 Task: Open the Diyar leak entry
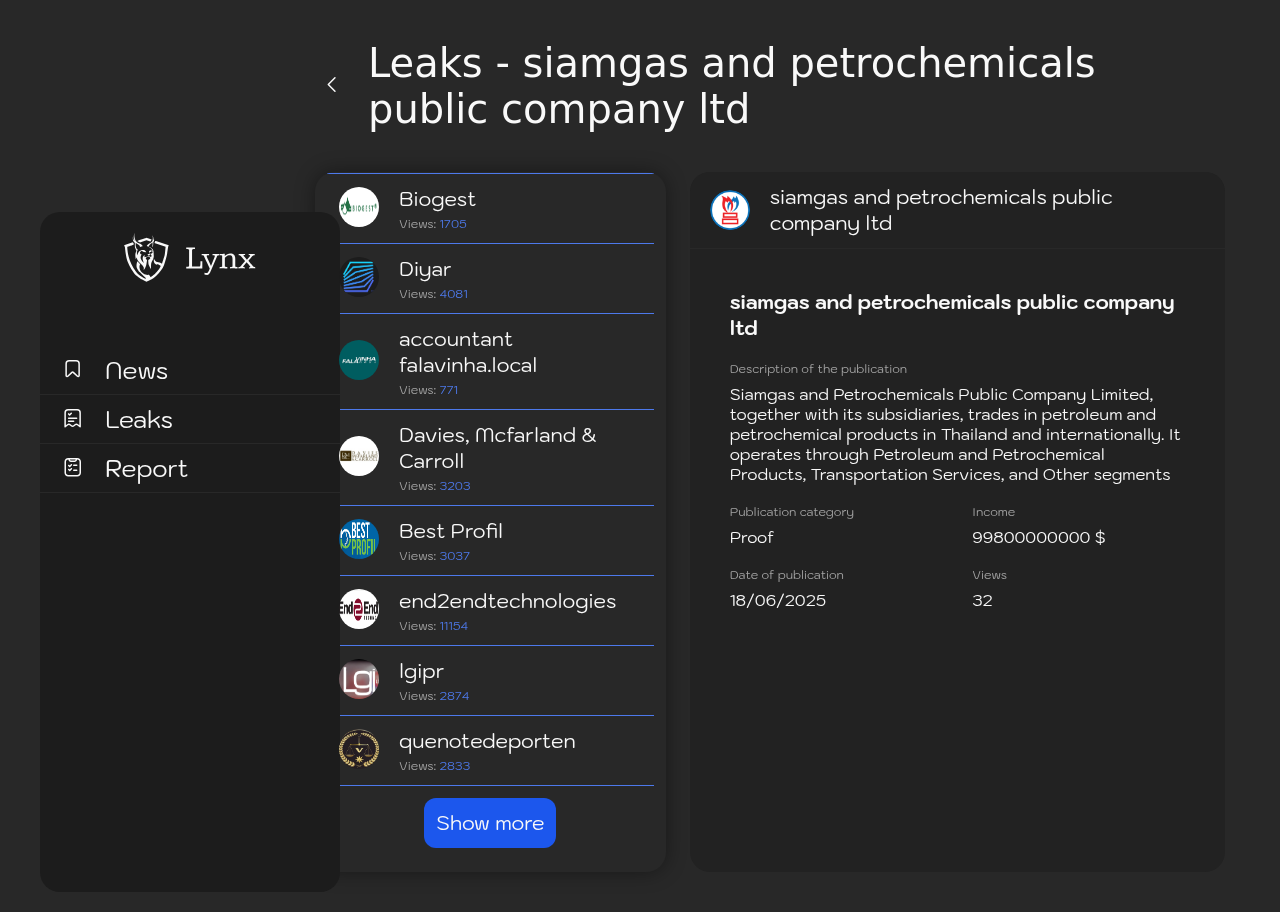coord(490,279)
